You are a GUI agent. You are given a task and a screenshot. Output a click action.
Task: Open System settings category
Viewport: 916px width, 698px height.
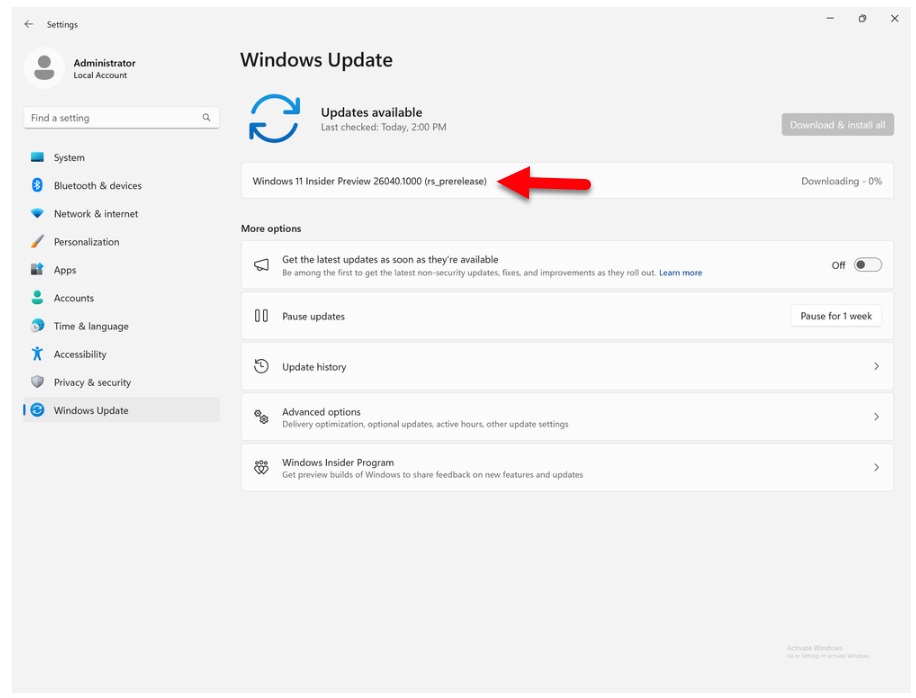pos(122,157)
